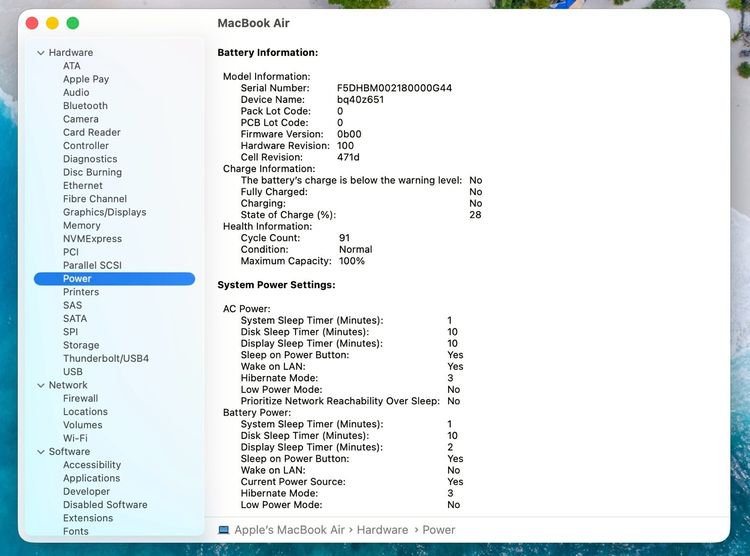This screenshot has width=750, height=556.
Task: Select Accessibility under Software
Action: point(92,465)
